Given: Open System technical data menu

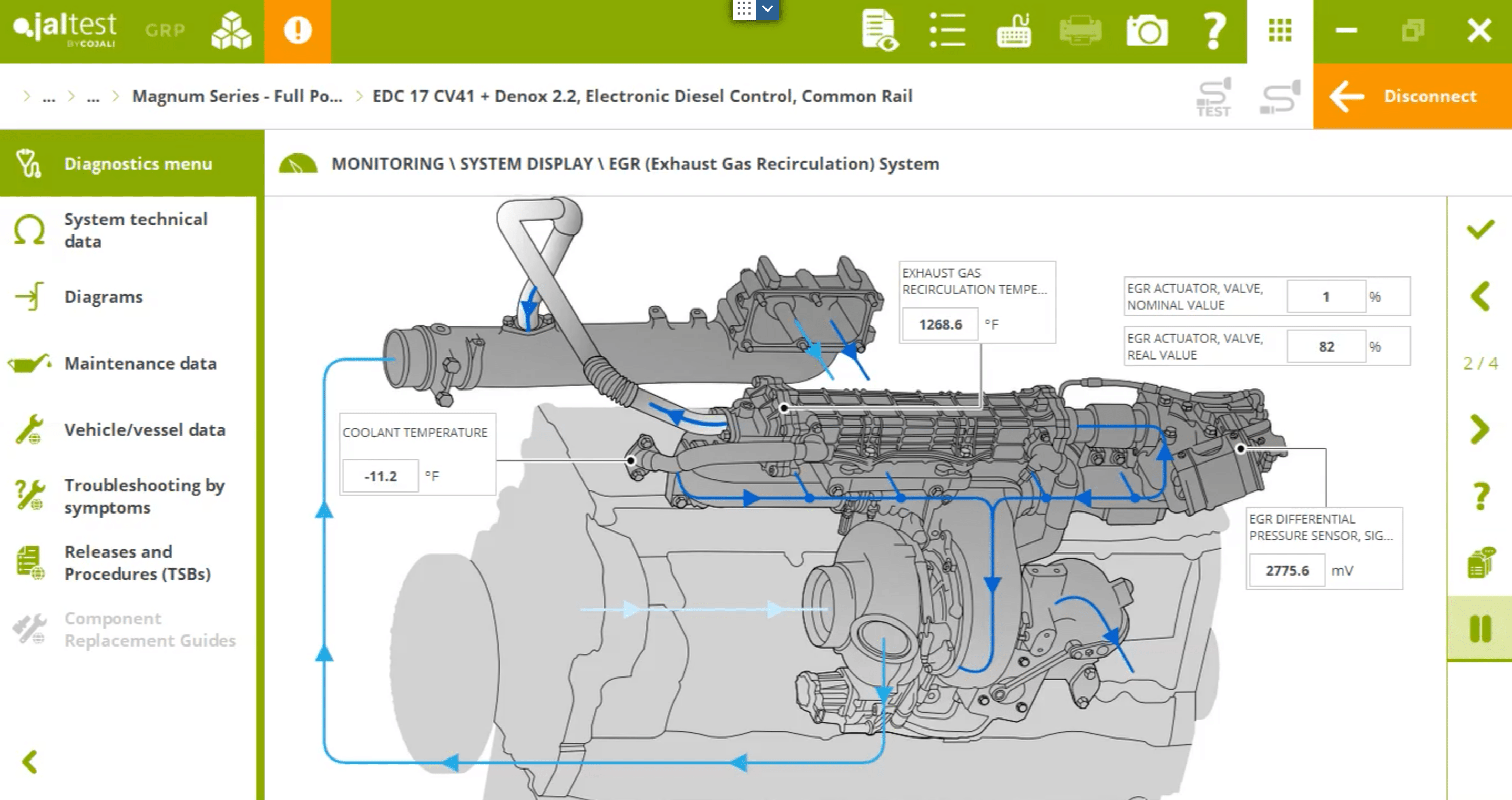Looking at the screenshot, I should click(x=135, y=230).
